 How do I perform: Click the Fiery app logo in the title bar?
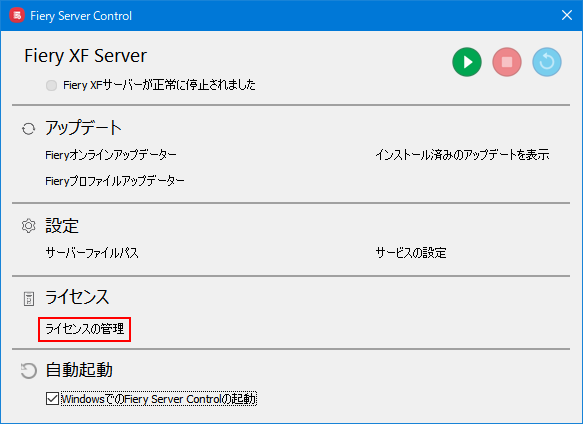tap(17, 16)
